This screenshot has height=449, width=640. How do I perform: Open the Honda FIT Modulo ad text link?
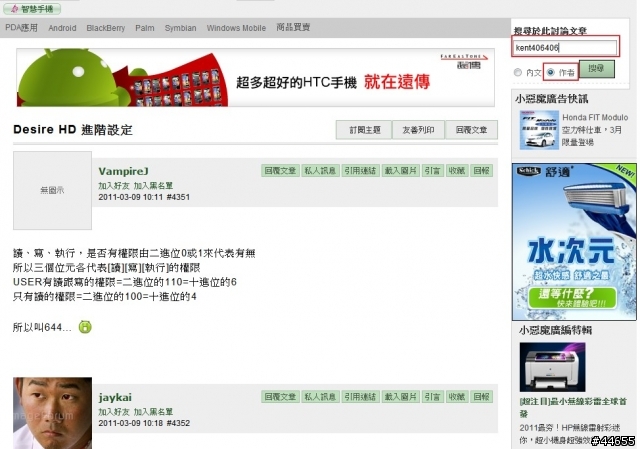pos(595,129)
